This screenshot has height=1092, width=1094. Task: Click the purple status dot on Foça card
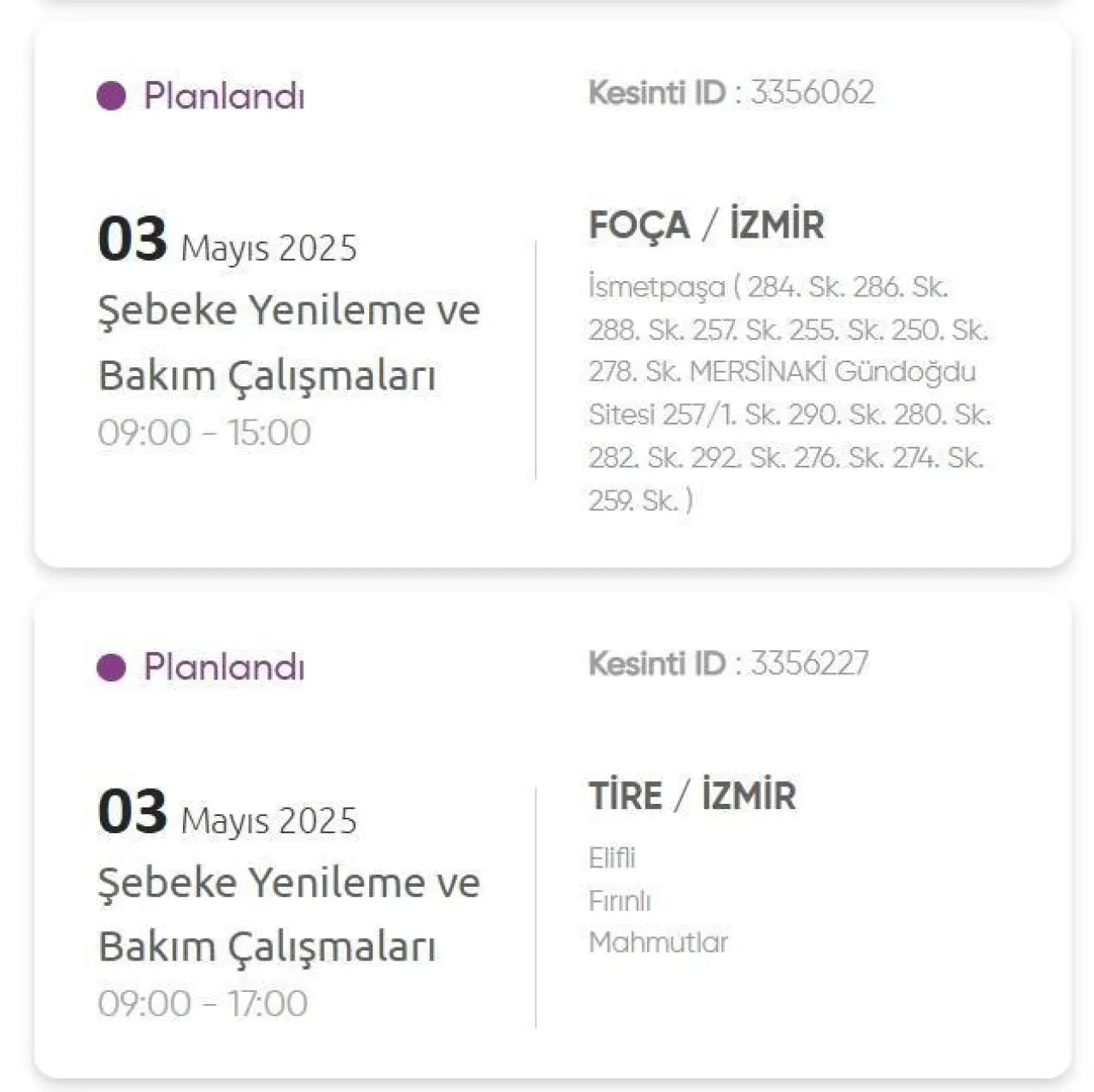click(111, 96)
